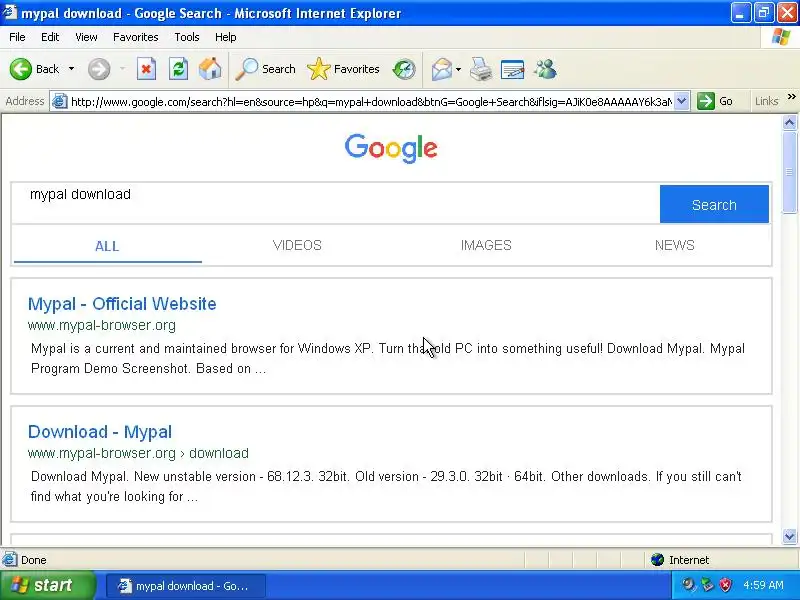Click the page icon in address bar

pyautogui.click(x=60, y=102)
